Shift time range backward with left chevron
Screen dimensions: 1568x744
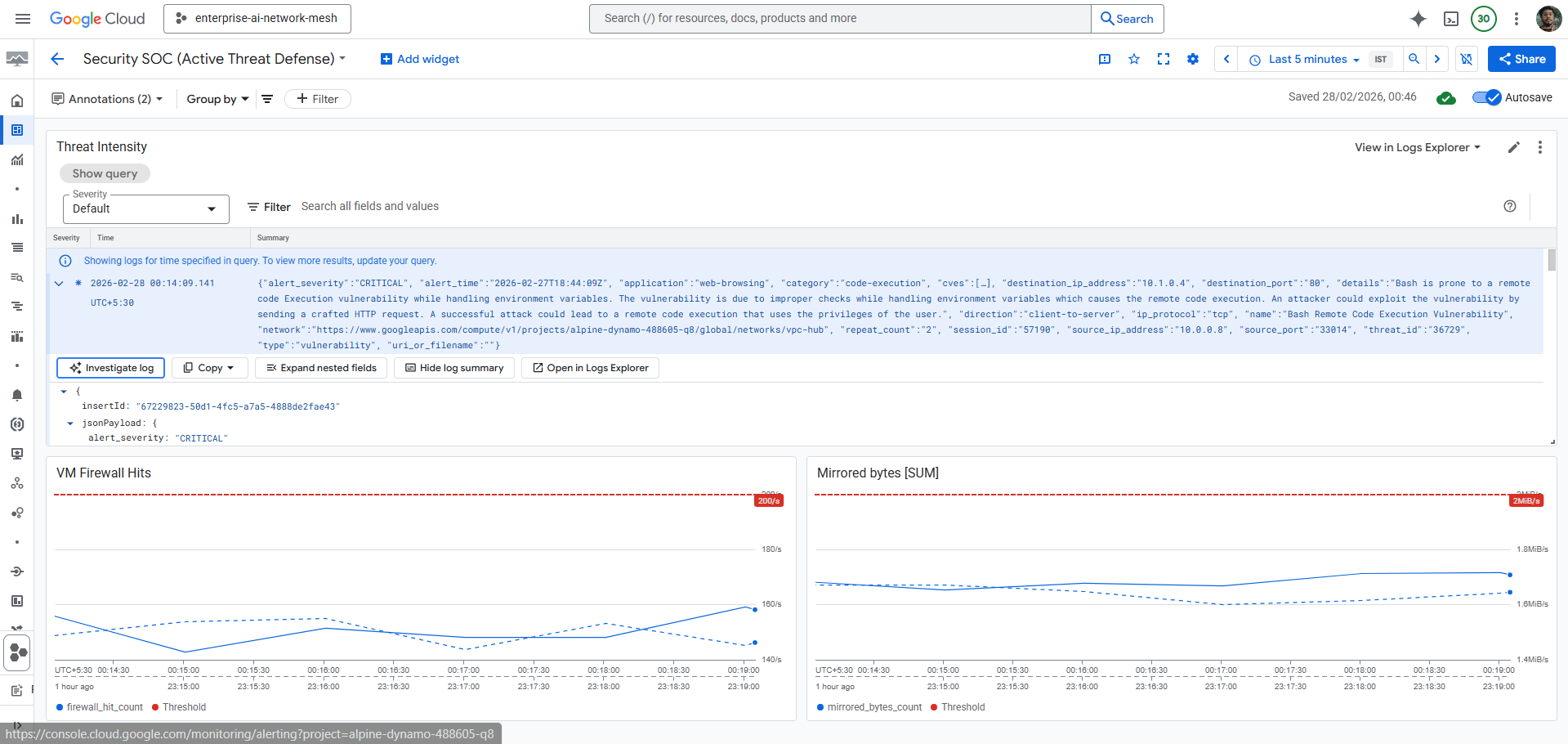[1226, 59]
